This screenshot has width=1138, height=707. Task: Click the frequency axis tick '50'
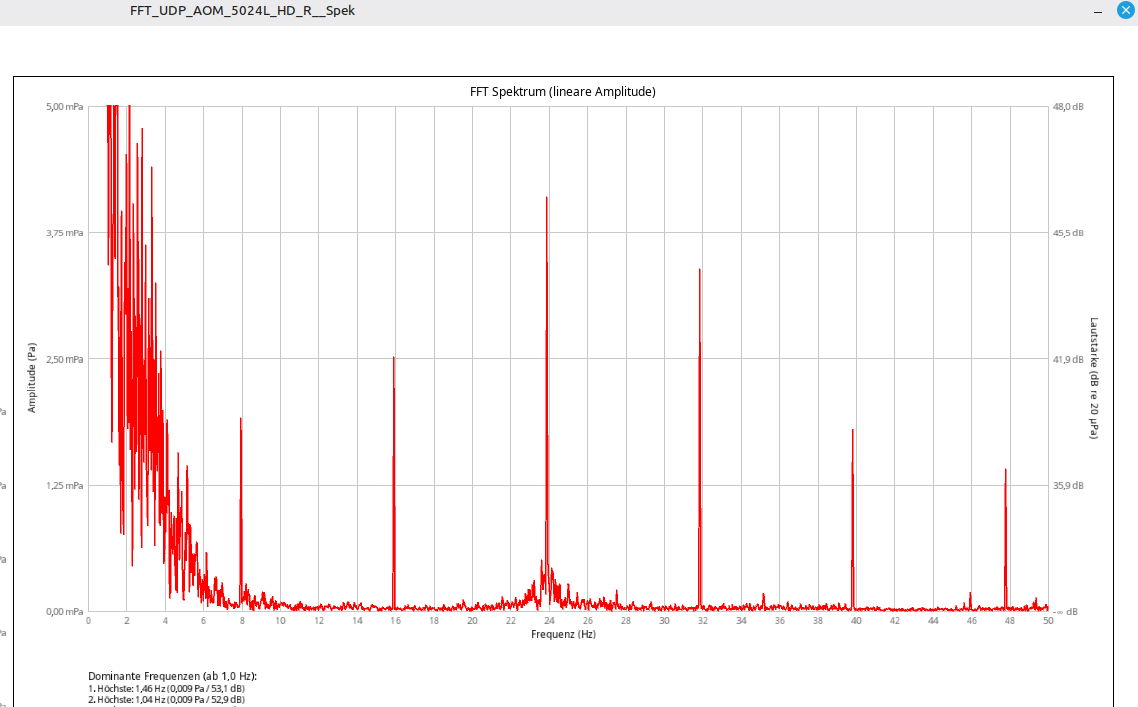(x=1048, y=621)
